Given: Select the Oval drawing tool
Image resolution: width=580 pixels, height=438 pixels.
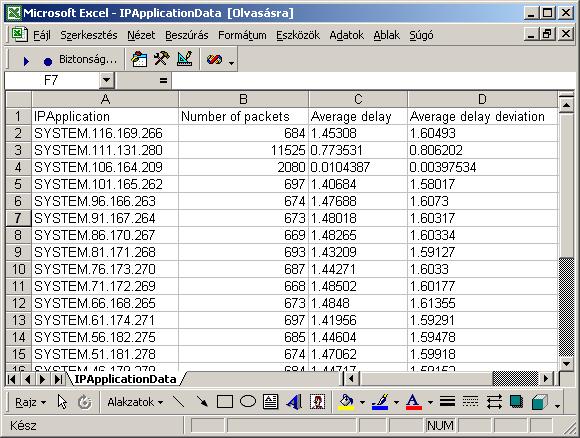Looking at the screenshot, I should [248, 402].
